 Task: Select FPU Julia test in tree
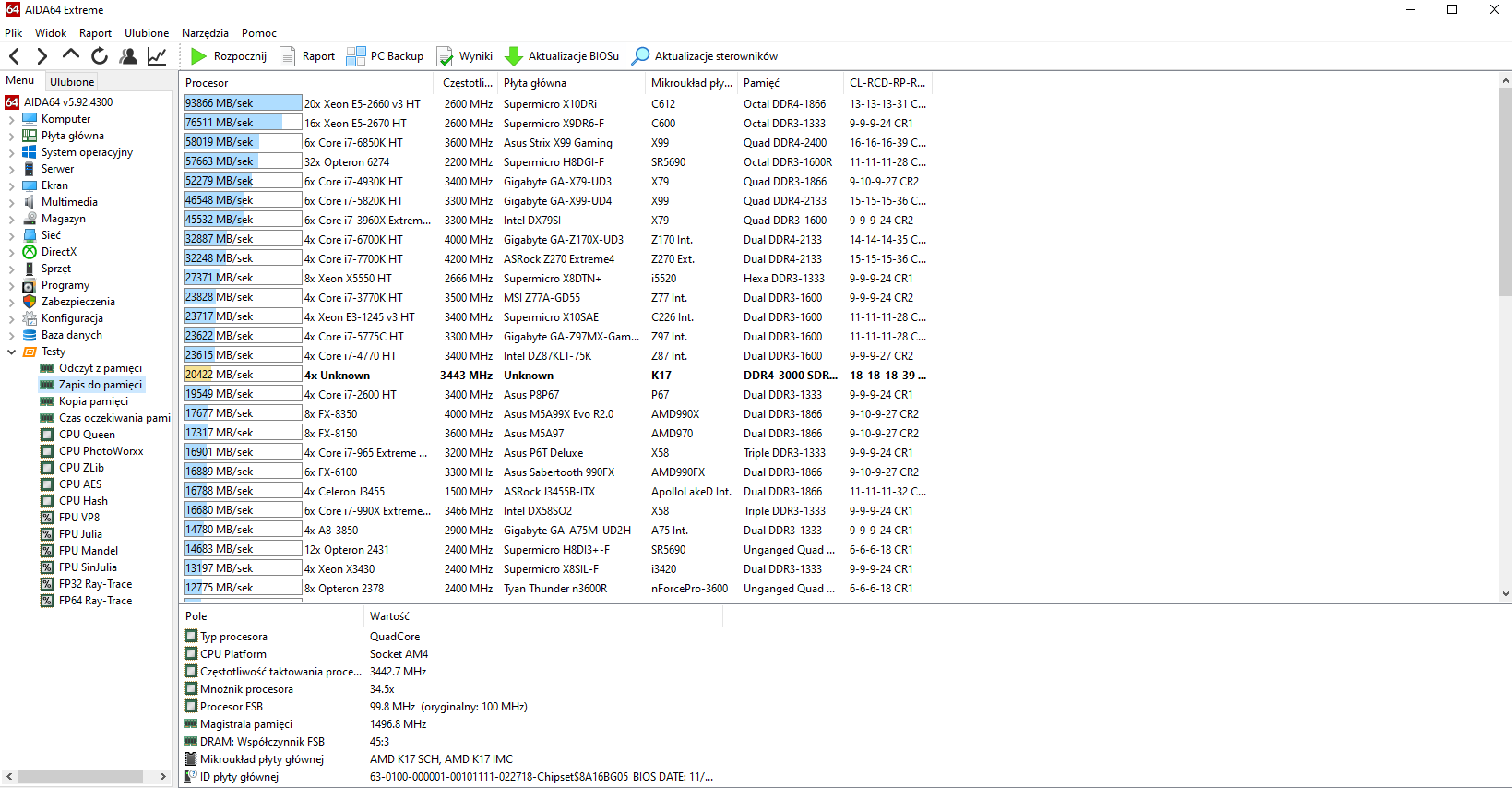coord(80,534)
